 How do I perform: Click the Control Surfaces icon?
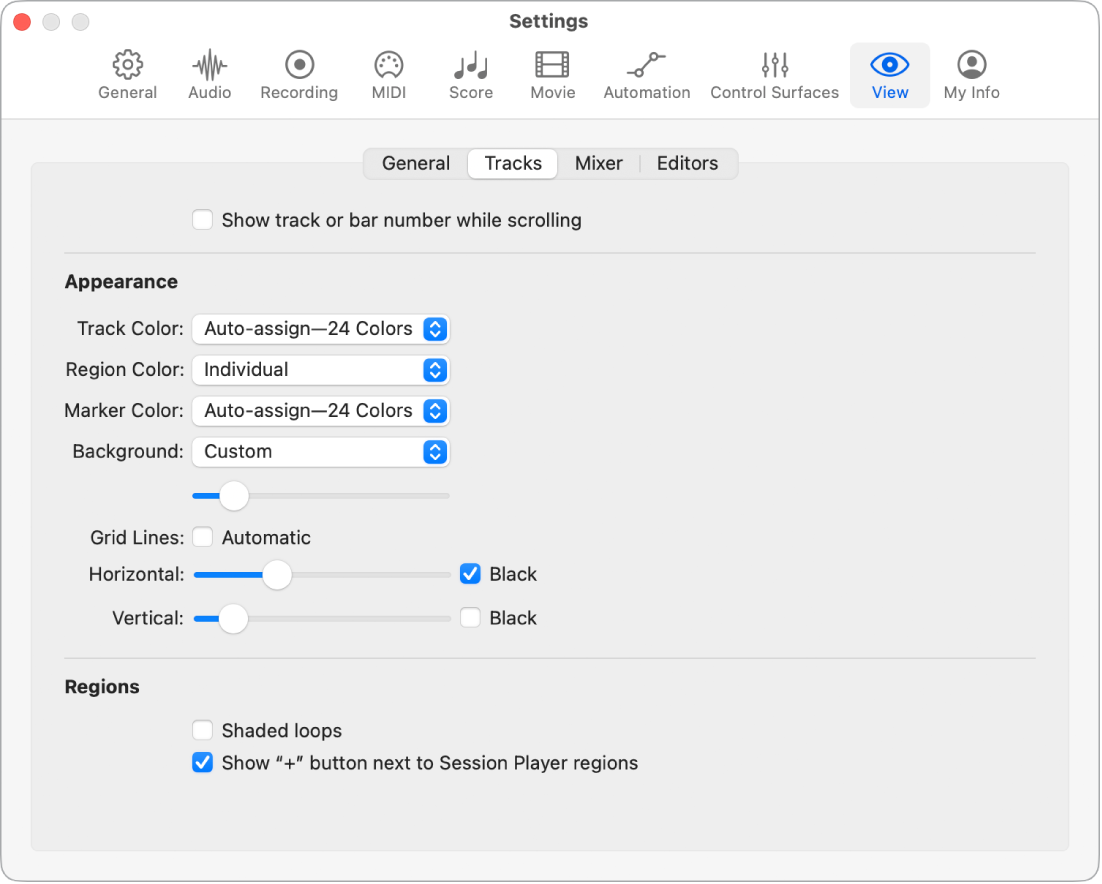pos(774,74)
